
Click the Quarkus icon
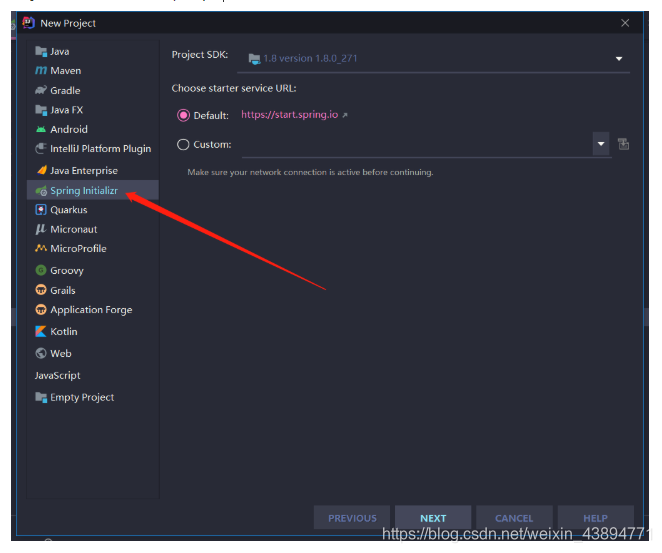(41, 210)
